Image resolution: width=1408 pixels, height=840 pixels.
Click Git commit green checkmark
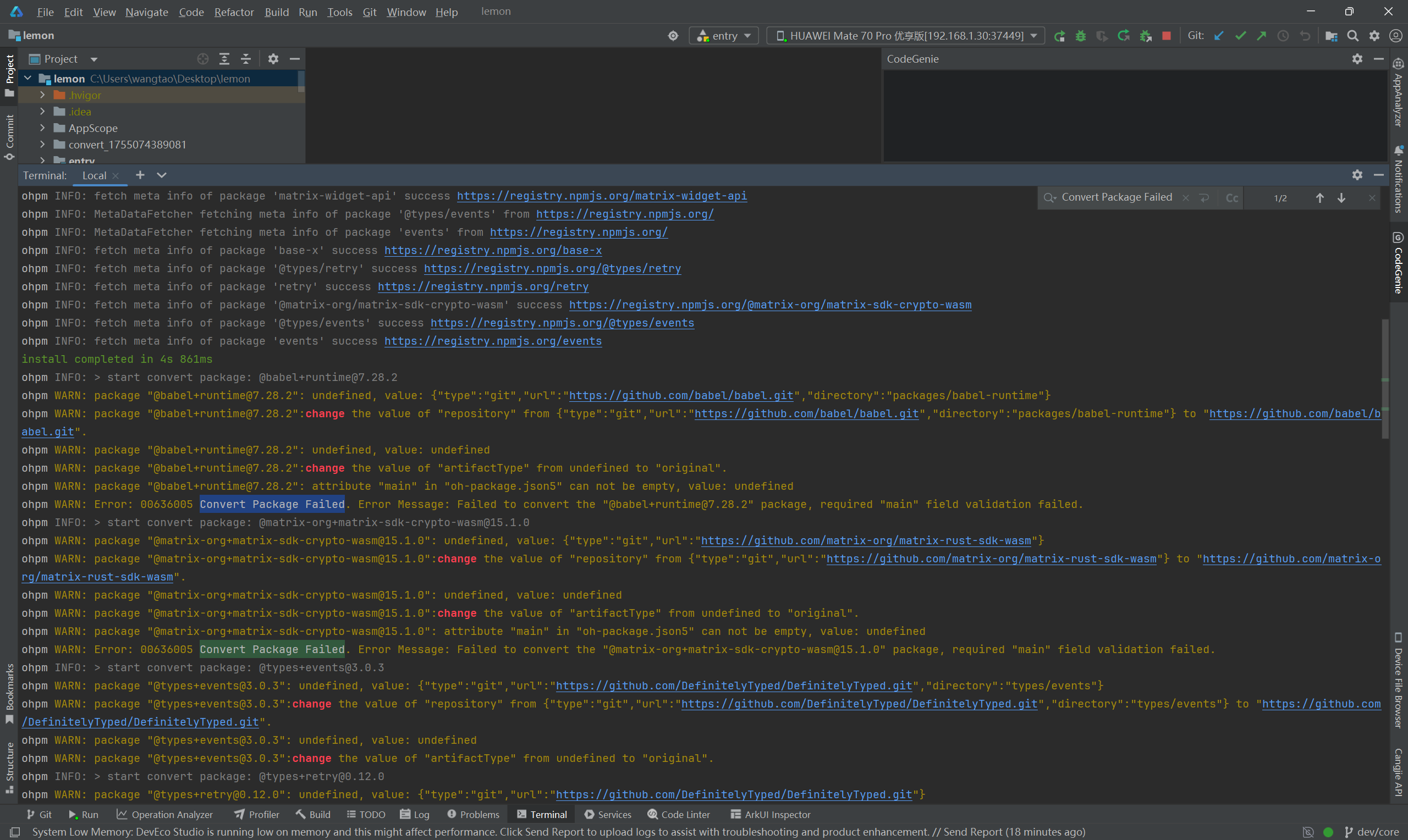pyautogui.click(x=1240, y=36)
